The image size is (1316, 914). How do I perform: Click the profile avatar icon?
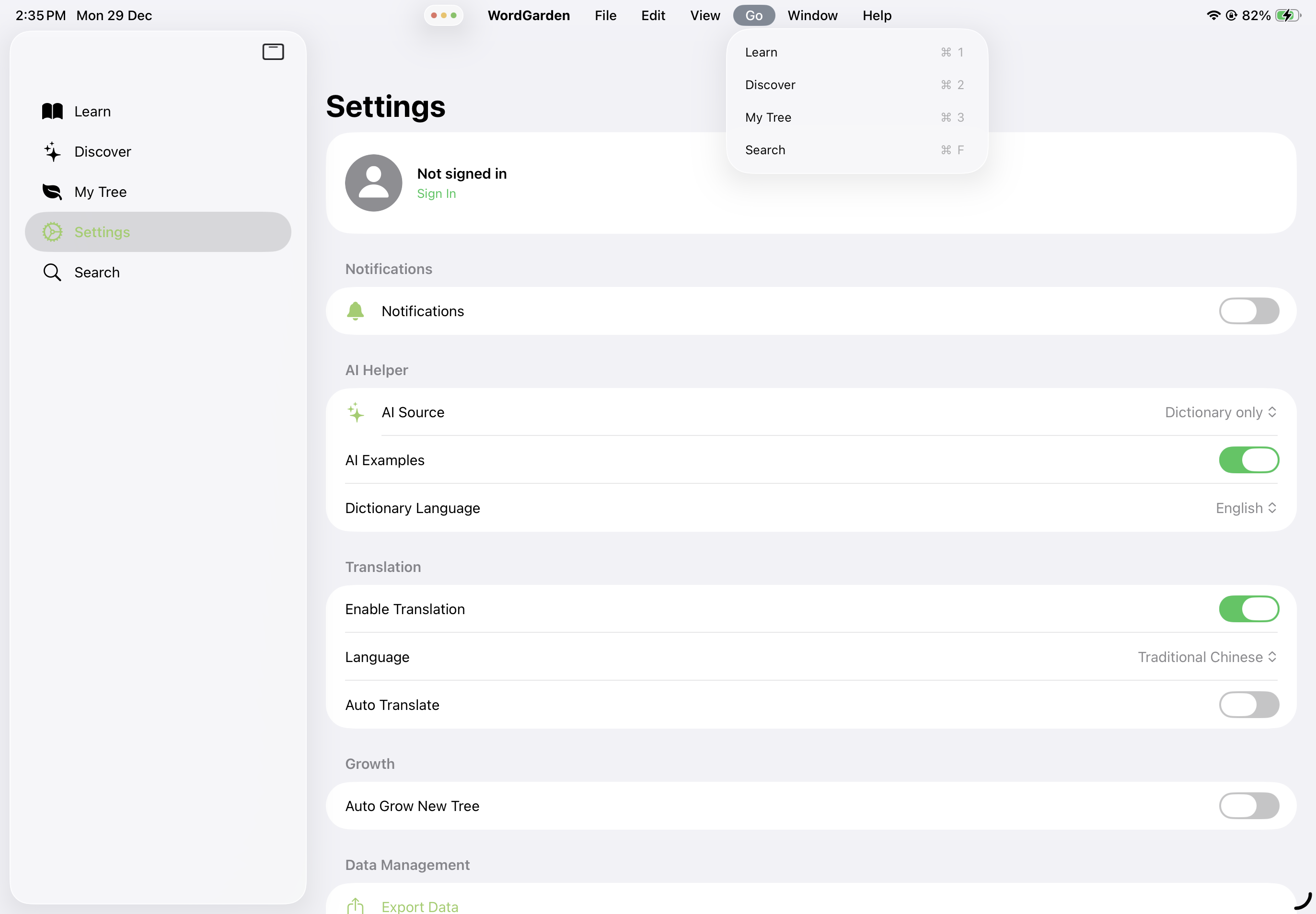(x=373, y=183)
